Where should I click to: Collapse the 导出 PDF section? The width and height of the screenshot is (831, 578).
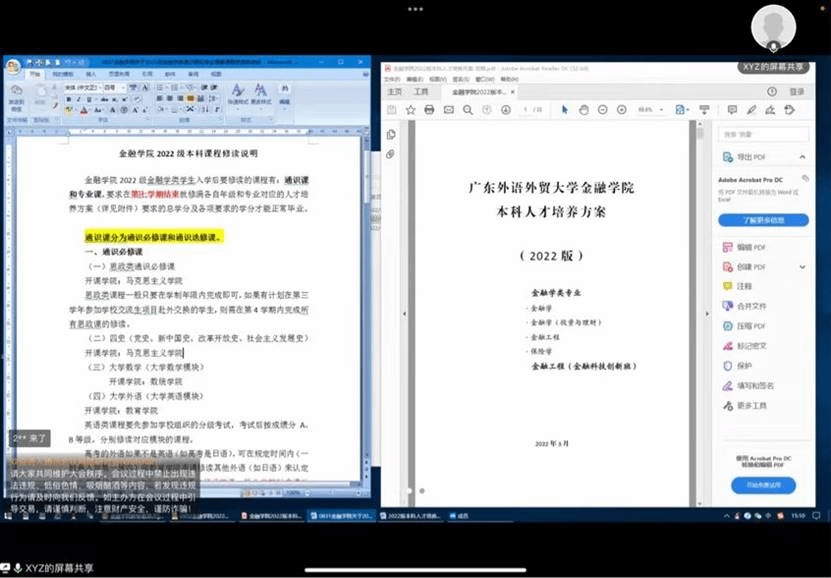click(x=803, y=157)
